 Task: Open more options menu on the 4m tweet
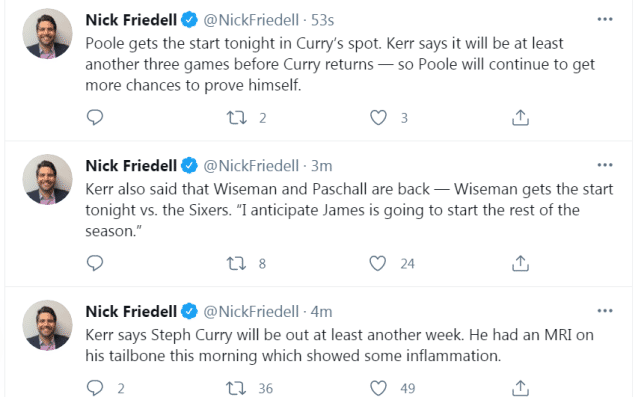(605, 311)
